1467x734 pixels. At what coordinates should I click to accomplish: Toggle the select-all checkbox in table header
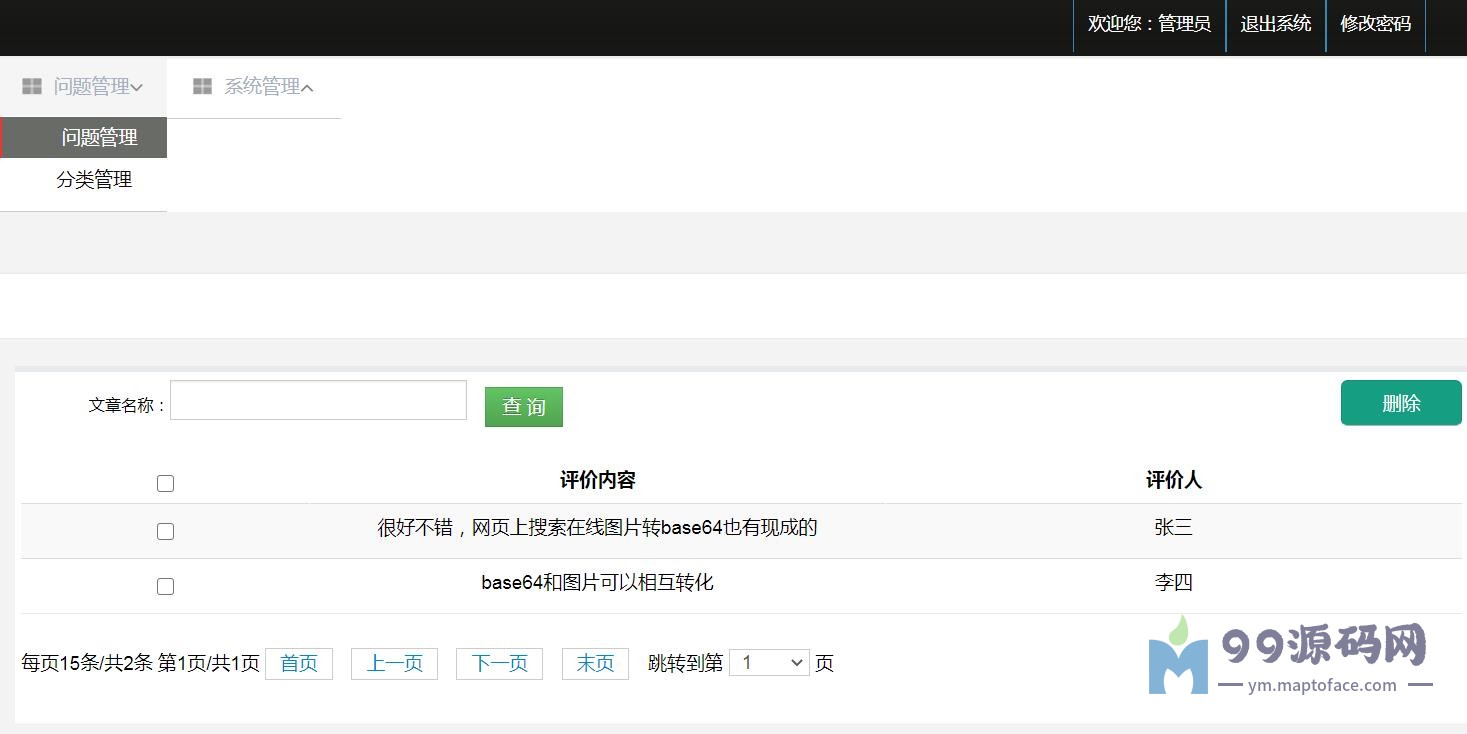click(x=166, y=484)
